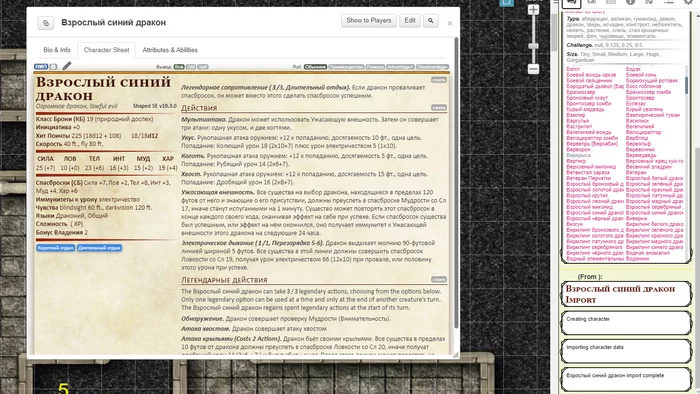
Task: Click the Ужасающая внешность action name
Action: coord(218,192)
